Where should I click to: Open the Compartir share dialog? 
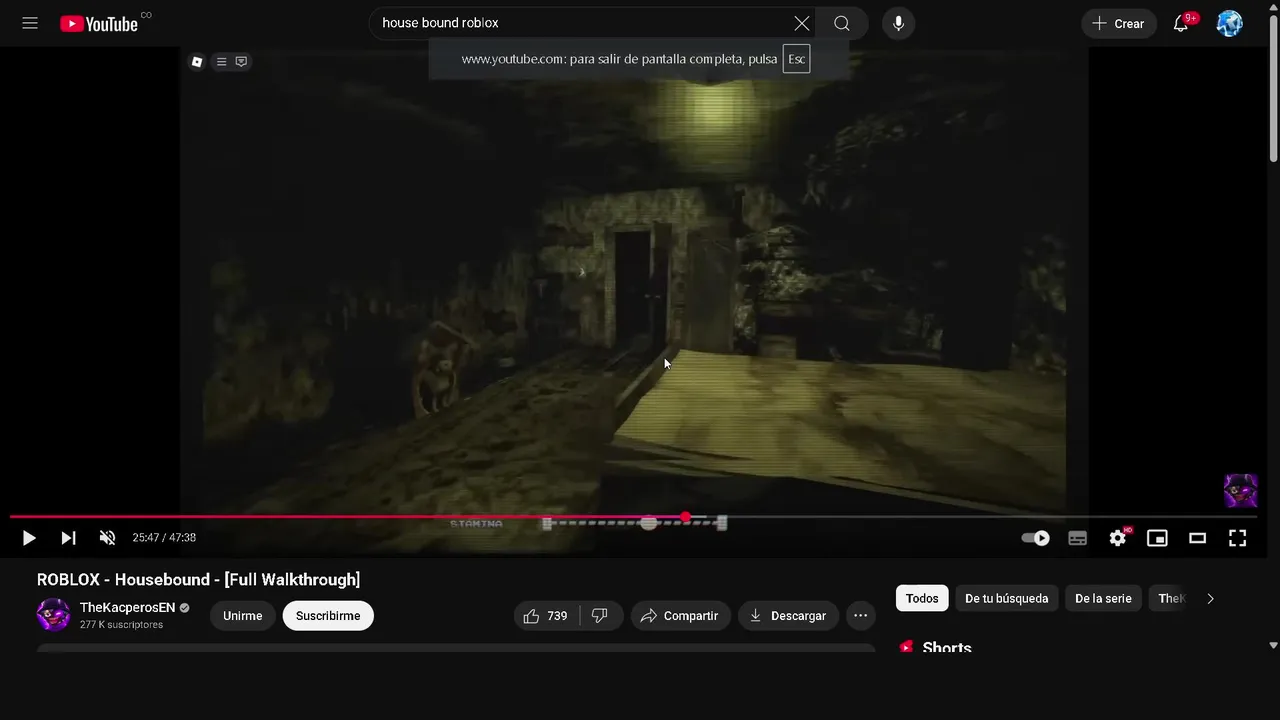coord(680,616)
